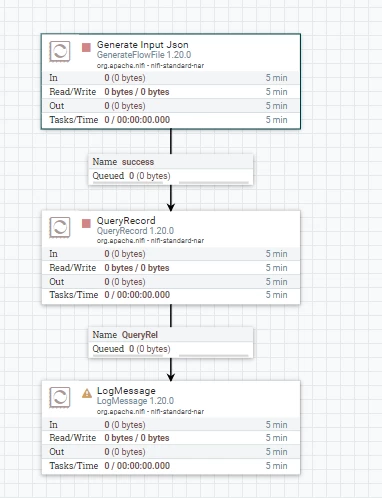Click the QueryRecord processor icon
This screenshot has height=498, width=382.
[60, 227]
